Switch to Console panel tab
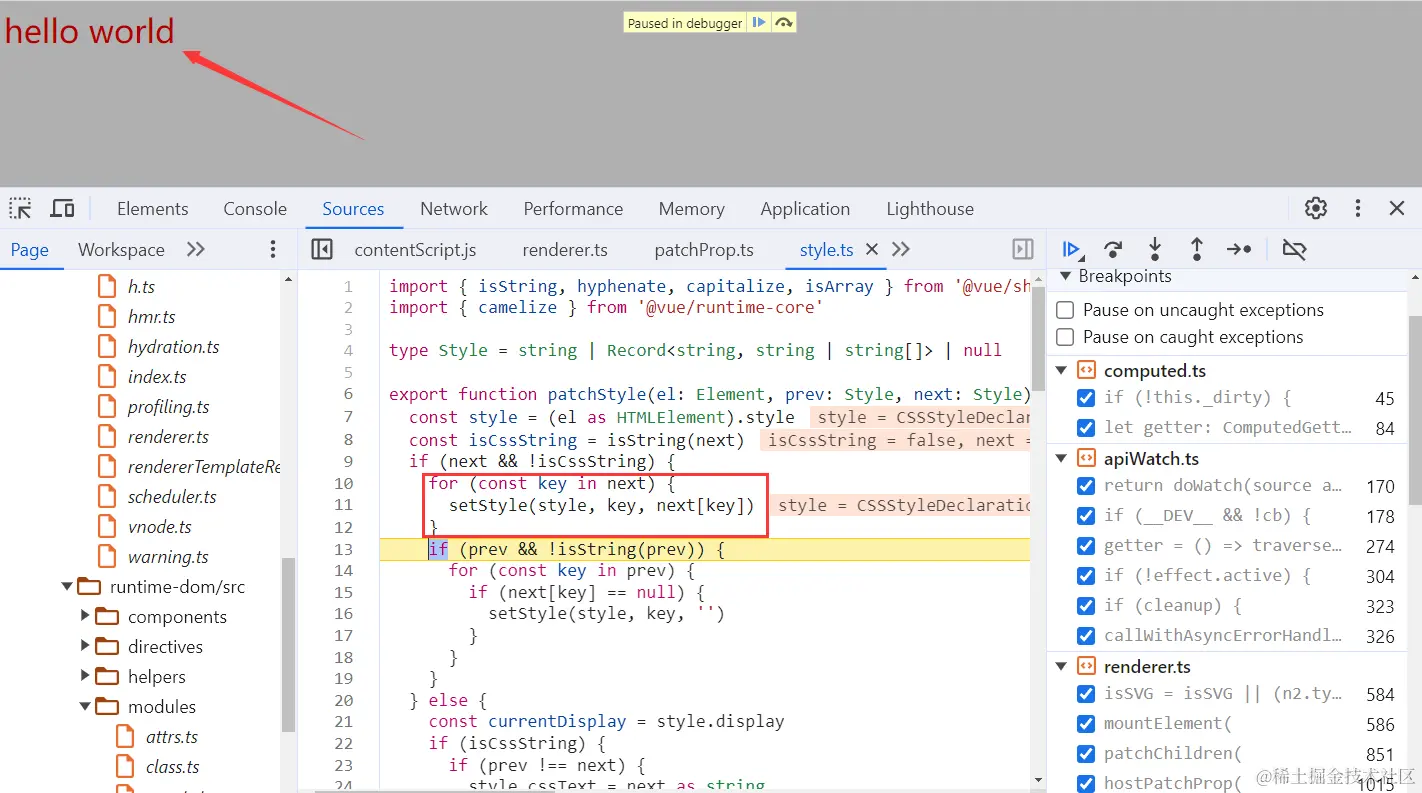The width and height of the screenshot is (1422, 793). coord(255,208)
